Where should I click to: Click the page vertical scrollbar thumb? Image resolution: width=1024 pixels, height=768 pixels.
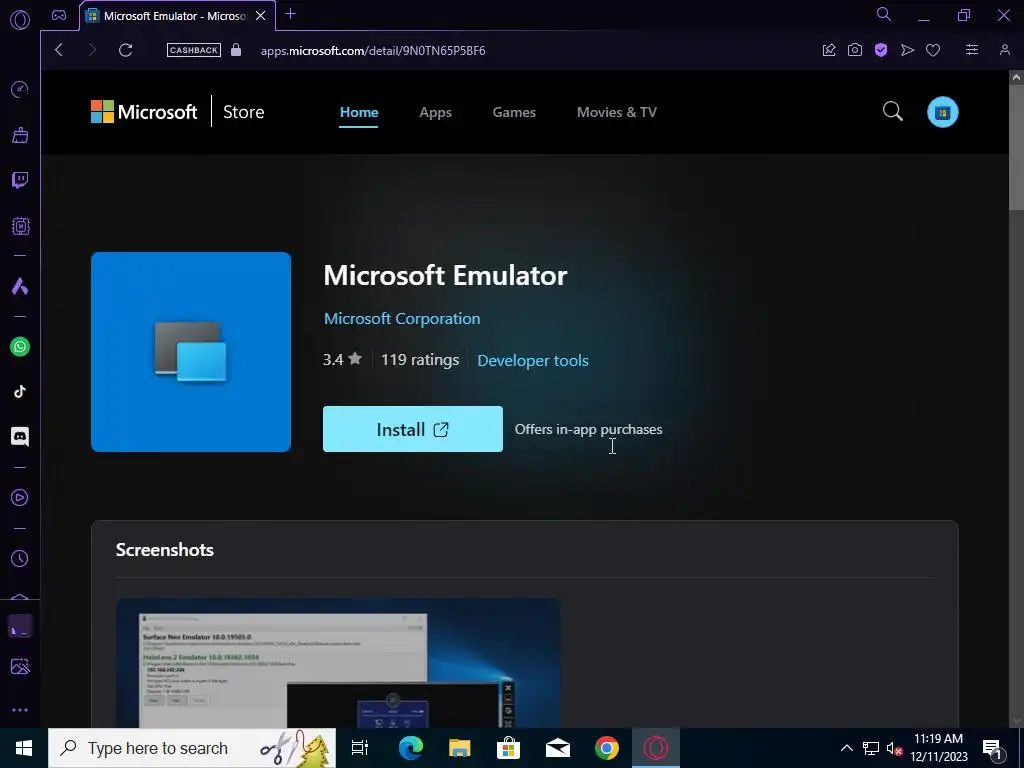click(x=1016, y=147)
